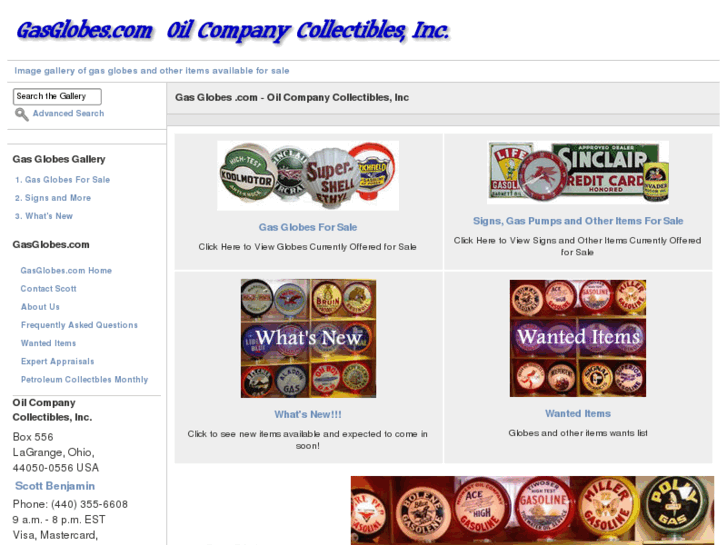Click the Wanted Items globes picture
Image resolution: width=727 pixels, height=545 pixels.
578,338
